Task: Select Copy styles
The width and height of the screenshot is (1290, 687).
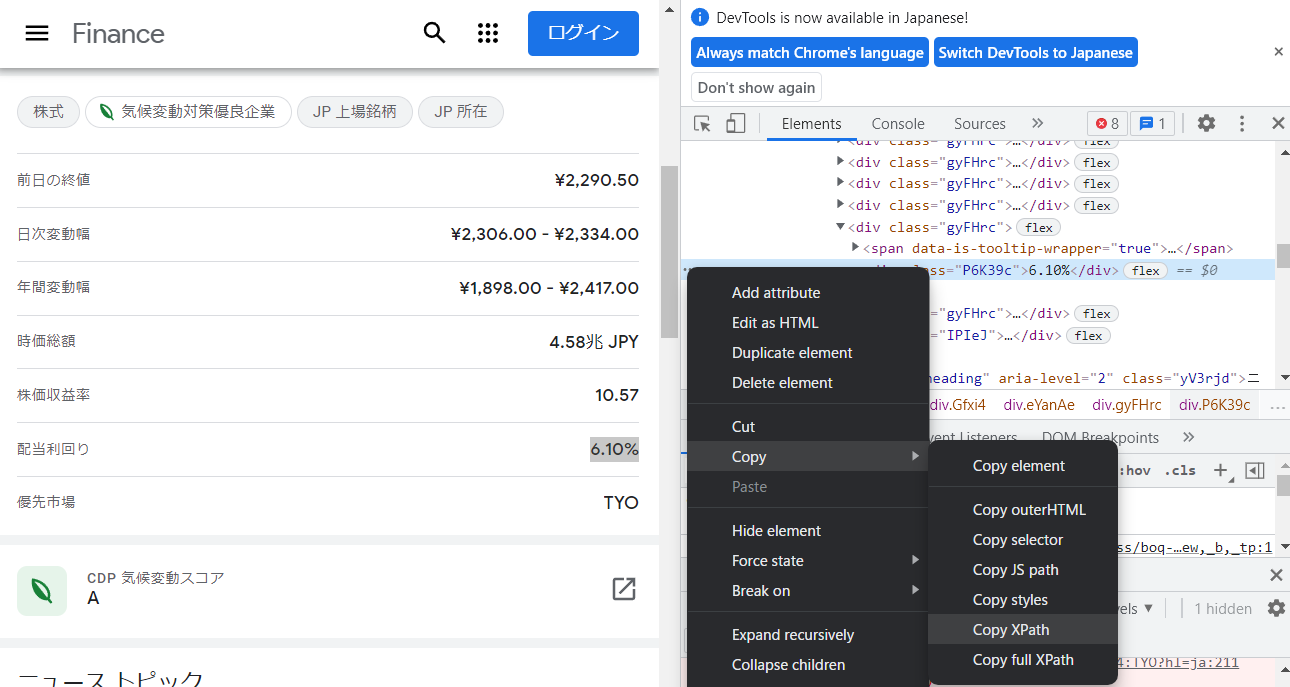Action: [1010, 600]
